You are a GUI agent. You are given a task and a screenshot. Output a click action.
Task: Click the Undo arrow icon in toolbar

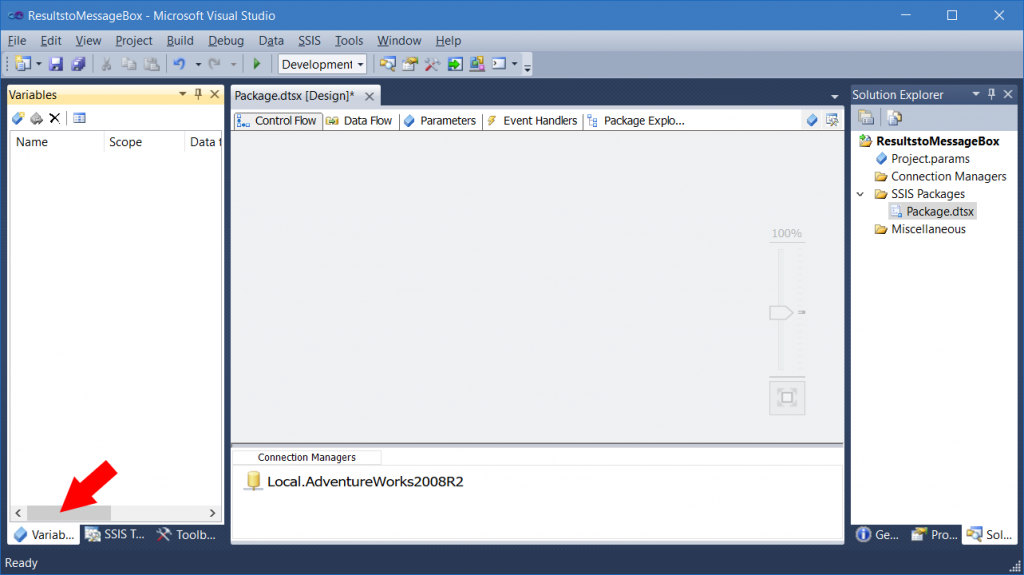click(179, 64)
